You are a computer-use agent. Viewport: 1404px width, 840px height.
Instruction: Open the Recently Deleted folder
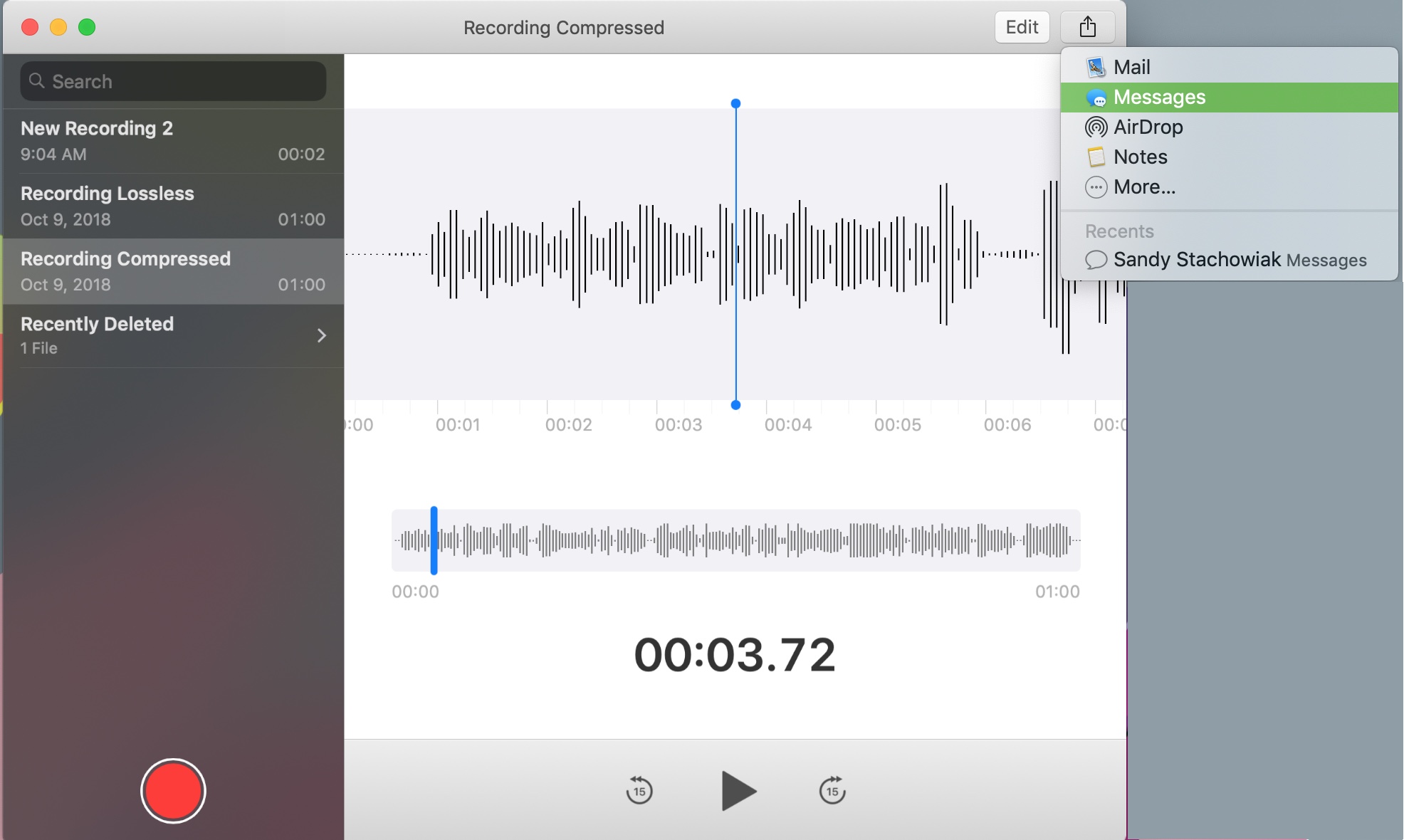point(173,336)
